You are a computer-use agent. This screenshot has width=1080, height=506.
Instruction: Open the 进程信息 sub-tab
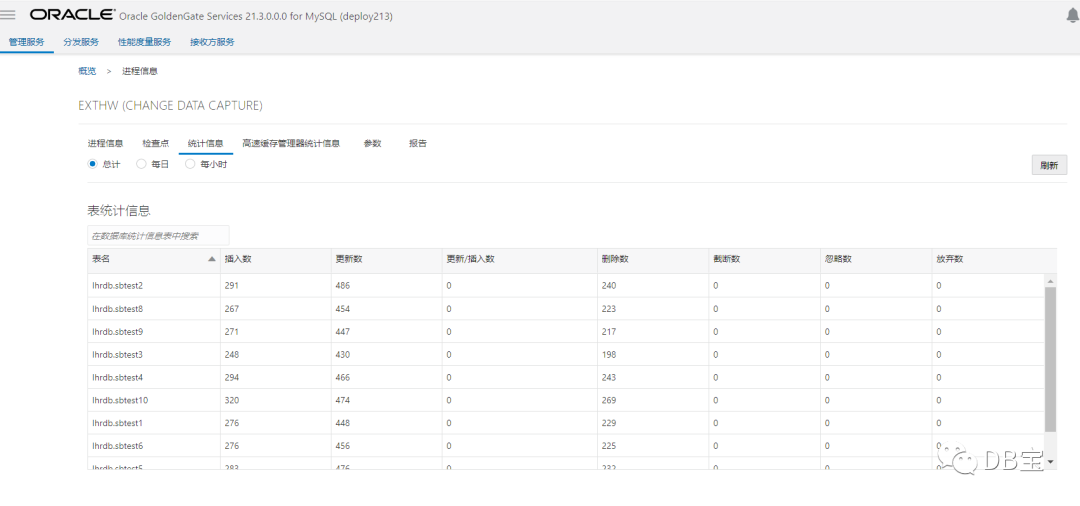pos(105,143)
